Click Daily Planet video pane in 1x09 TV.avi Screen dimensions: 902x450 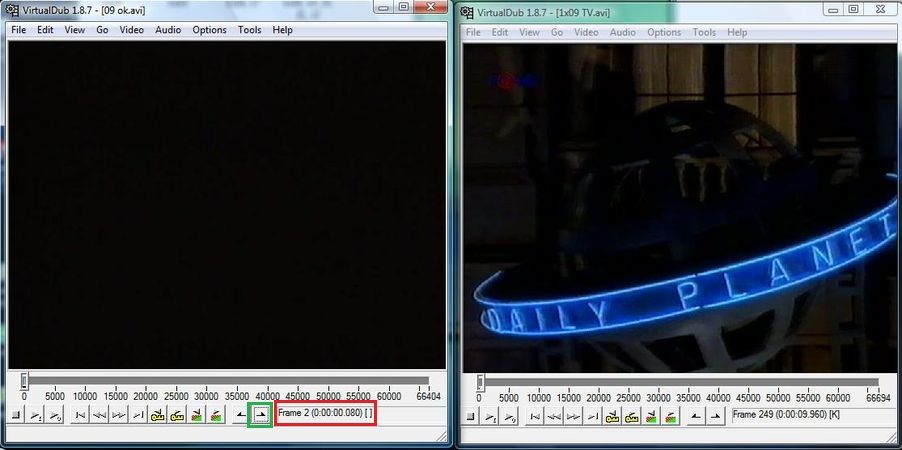click(x=680, y=208)
